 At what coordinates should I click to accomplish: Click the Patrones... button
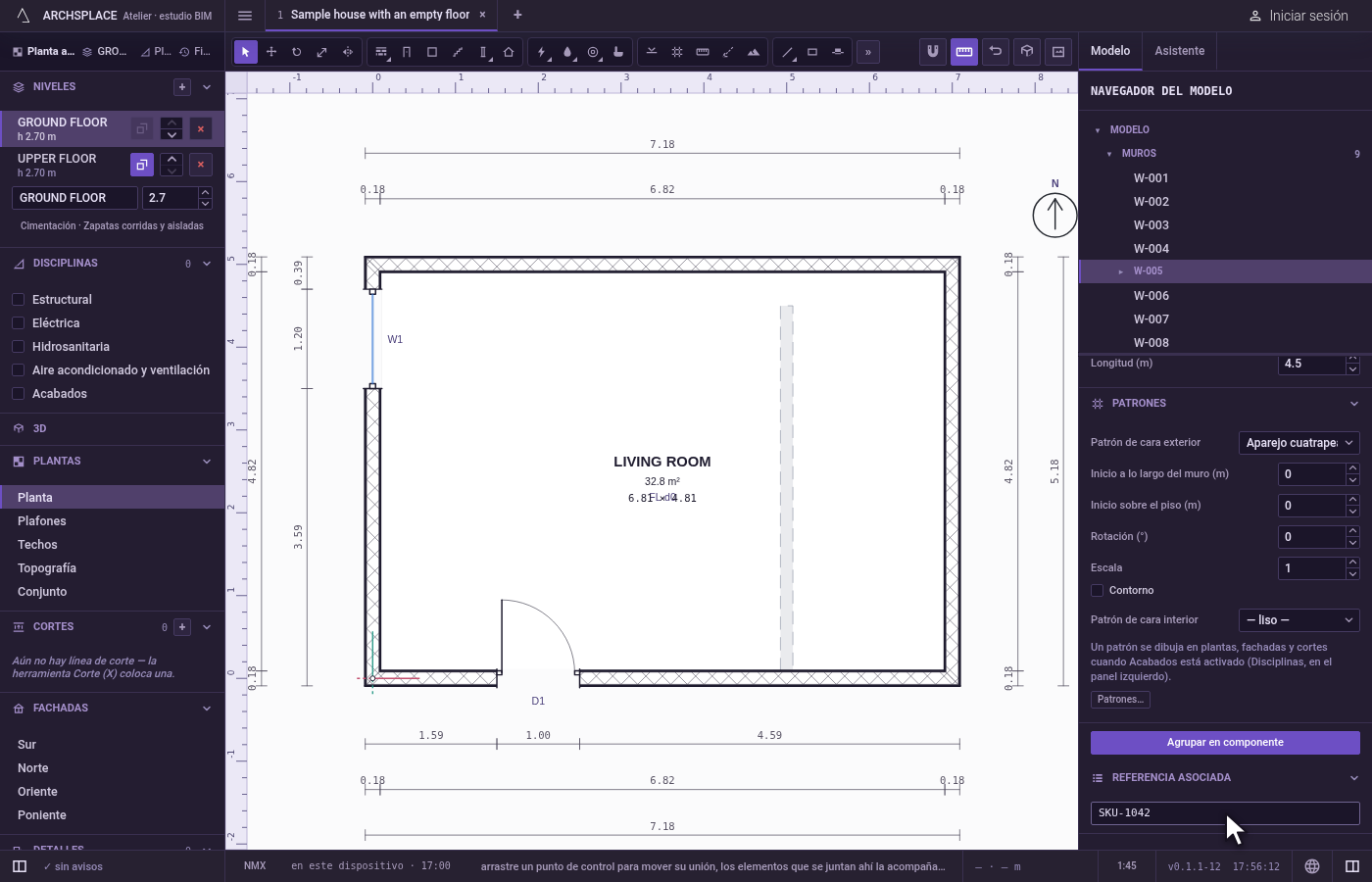[1120, 700]
